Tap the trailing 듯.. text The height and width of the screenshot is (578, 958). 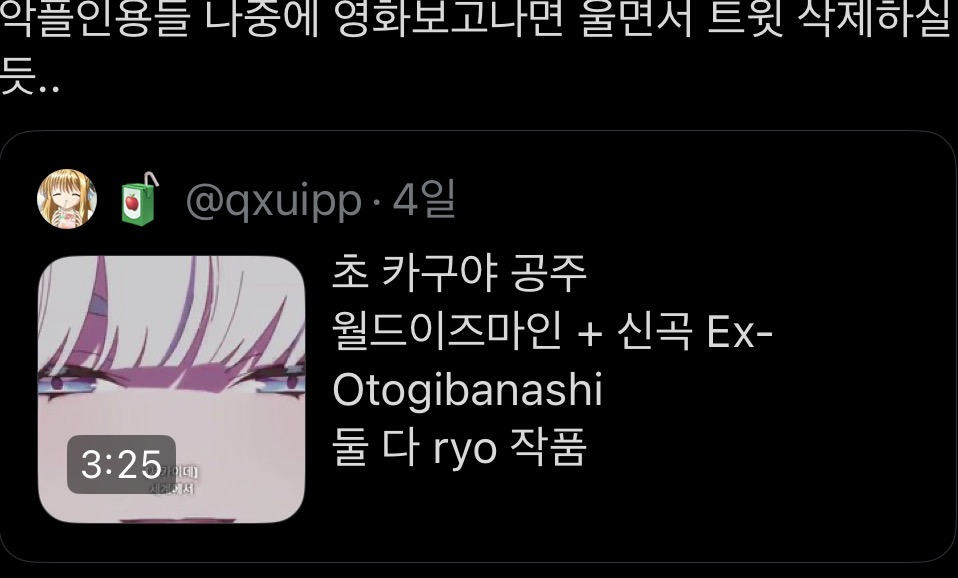(x=30, y=76)
